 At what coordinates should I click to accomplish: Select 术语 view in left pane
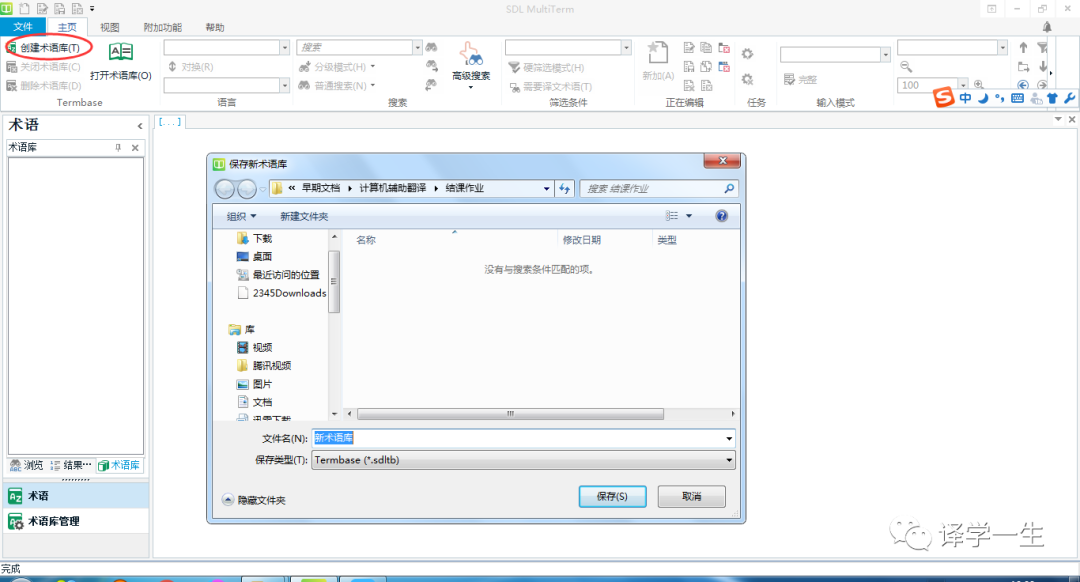[x=76, y=496]
